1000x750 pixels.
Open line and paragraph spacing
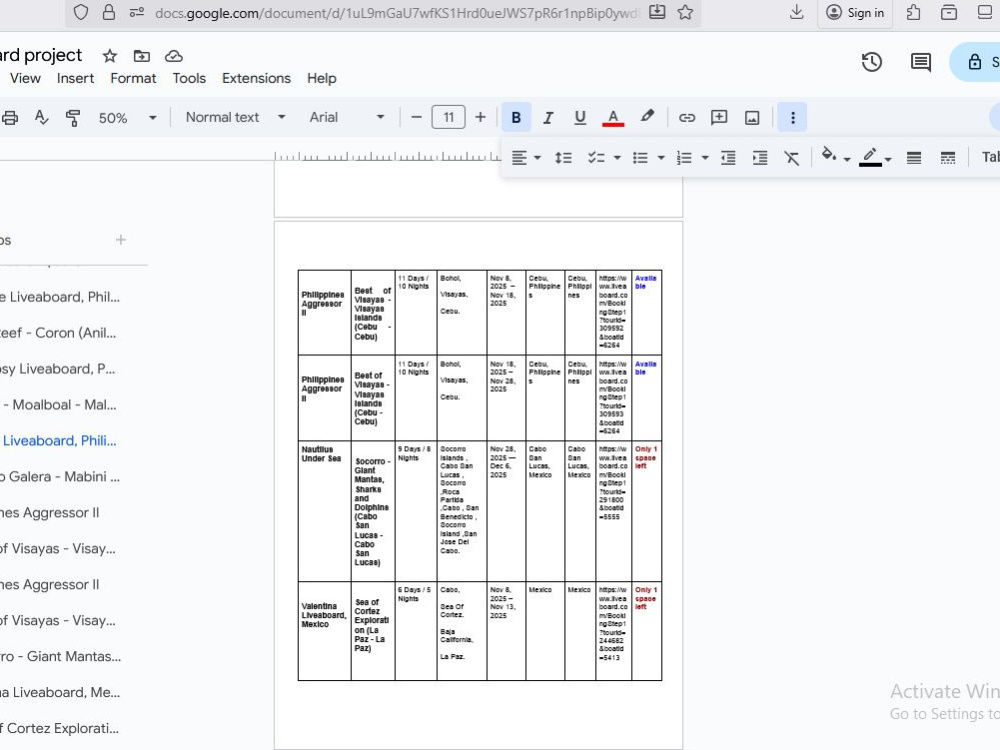(563, 158)
